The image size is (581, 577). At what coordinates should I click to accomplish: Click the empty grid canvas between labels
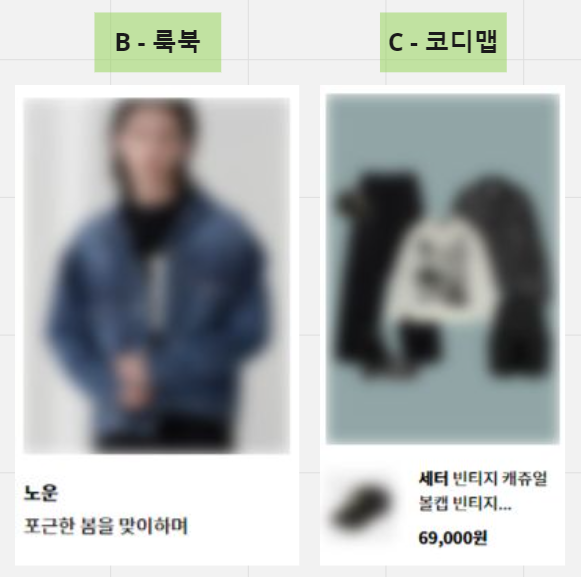[300, 42]
